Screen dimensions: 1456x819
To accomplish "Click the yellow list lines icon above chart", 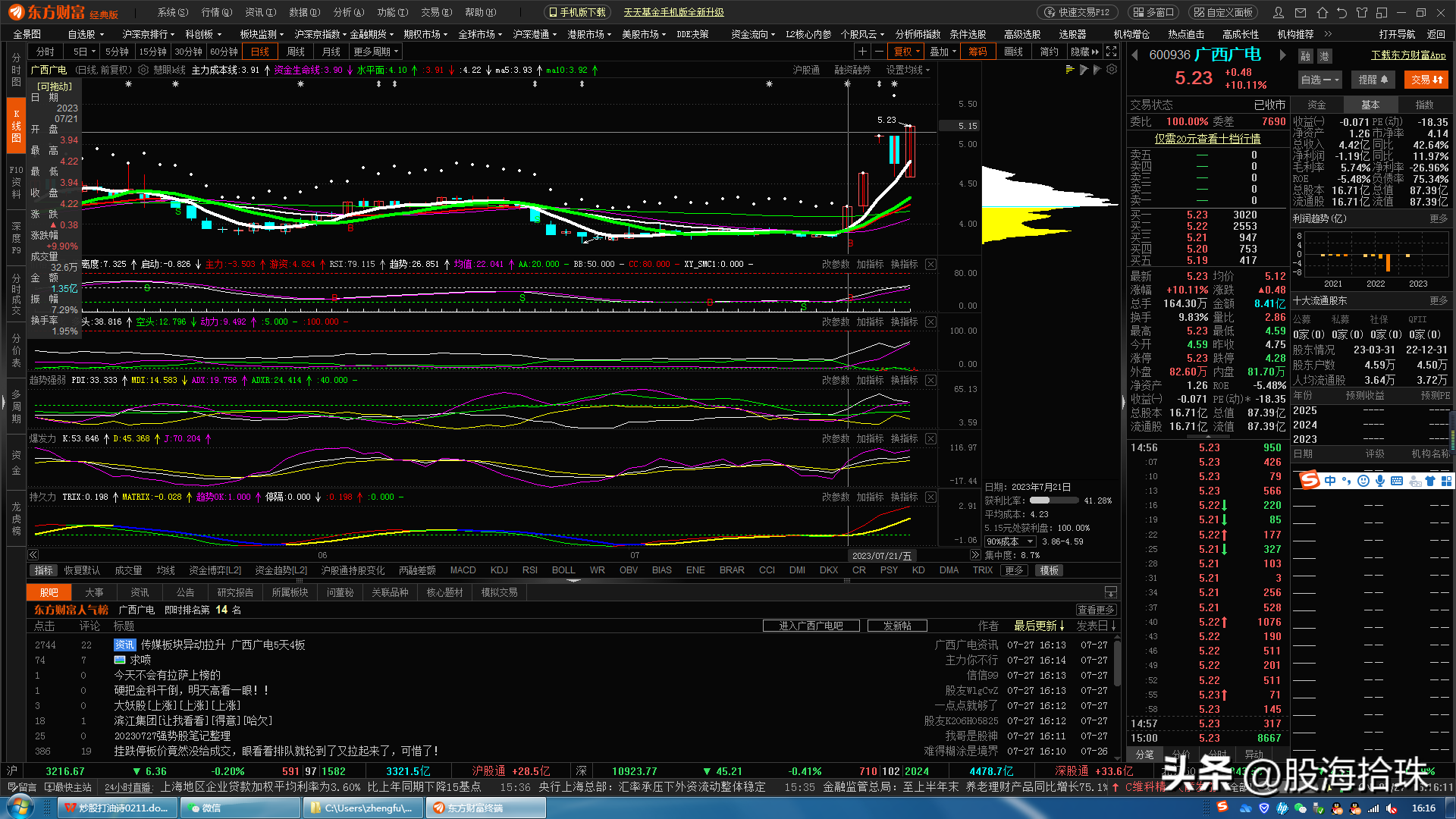I will pyautogui.click(x=1070, y=70).
